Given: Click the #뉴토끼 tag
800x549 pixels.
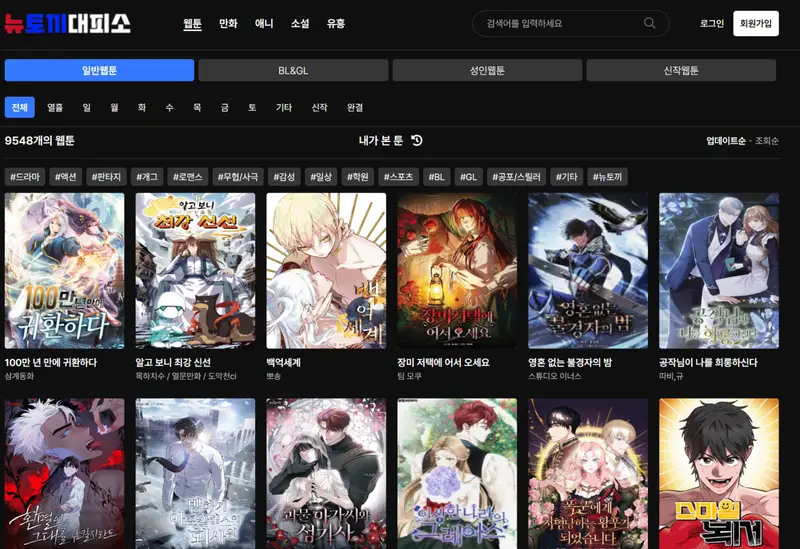Looking at the screenshot, I should pos(607,177).
